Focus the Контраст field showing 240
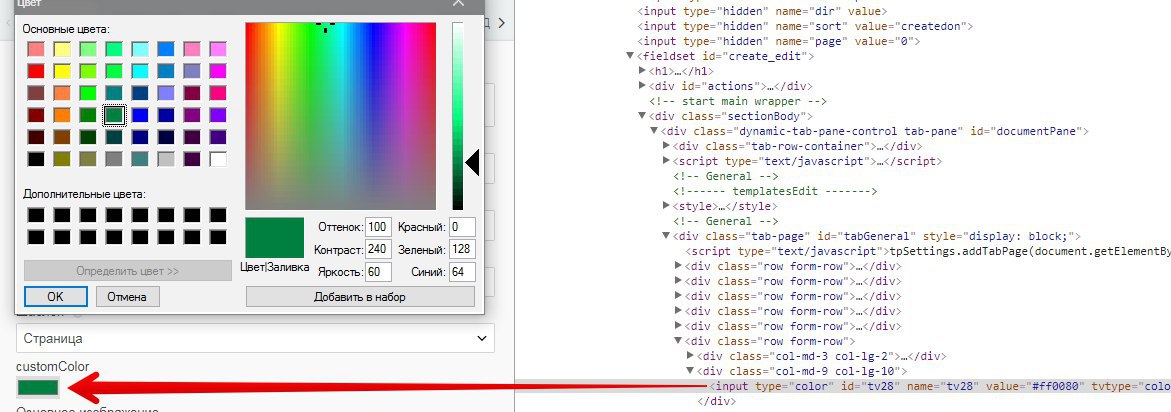Screen dimensions: 1171x412 pyautogui.click(x=379, y=249)
